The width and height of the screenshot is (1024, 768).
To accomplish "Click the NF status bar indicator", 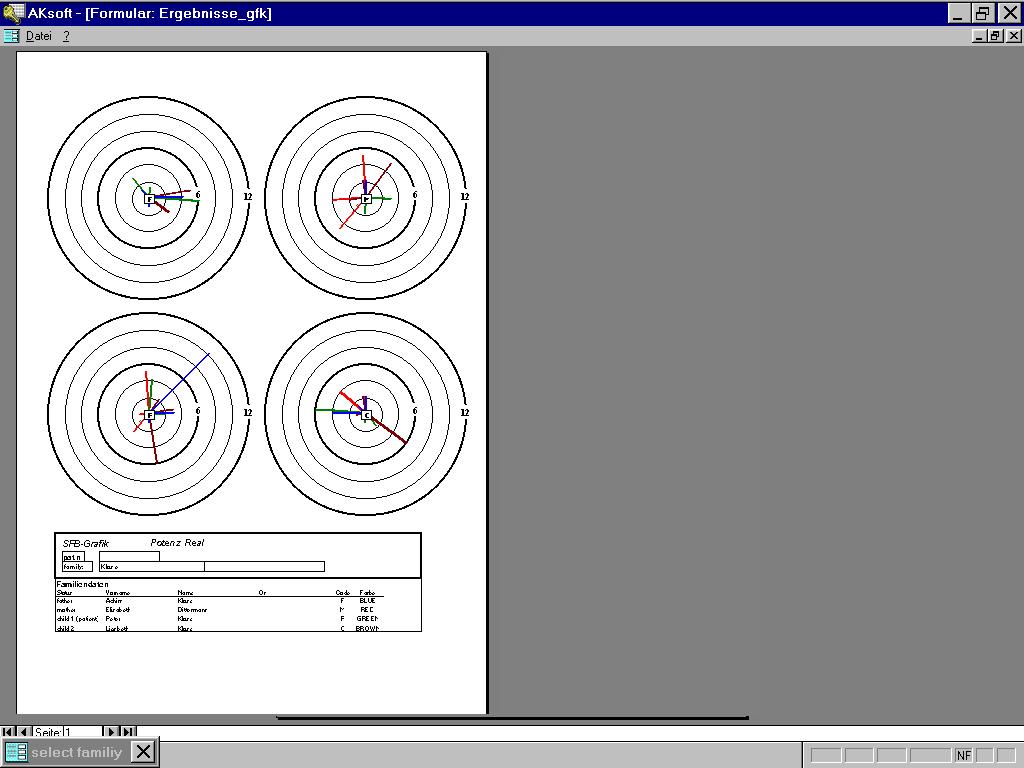I will coord(963,755).
